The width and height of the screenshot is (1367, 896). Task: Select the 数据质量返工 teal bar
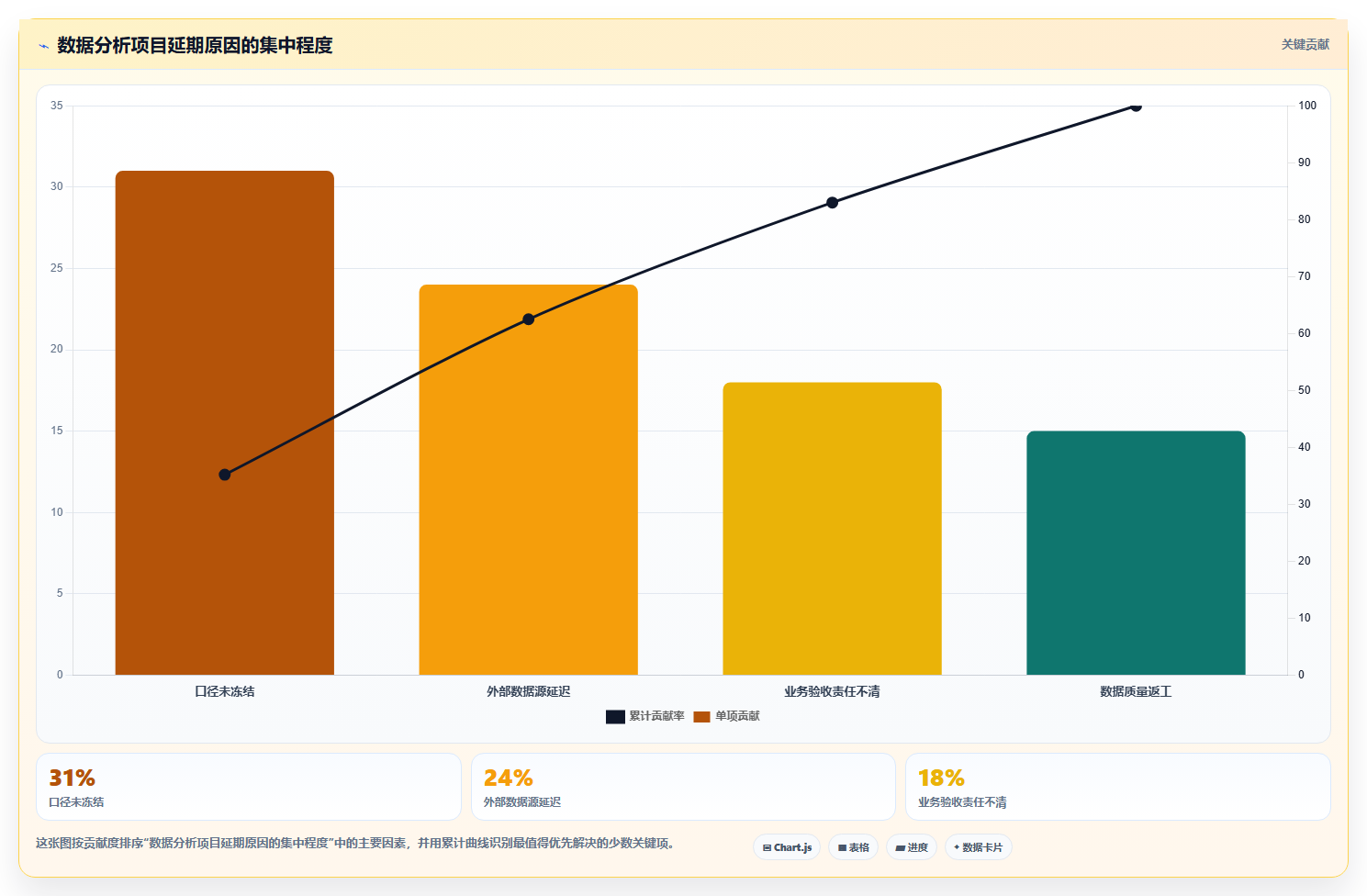pyautogui.click(x=1136, y=553)
